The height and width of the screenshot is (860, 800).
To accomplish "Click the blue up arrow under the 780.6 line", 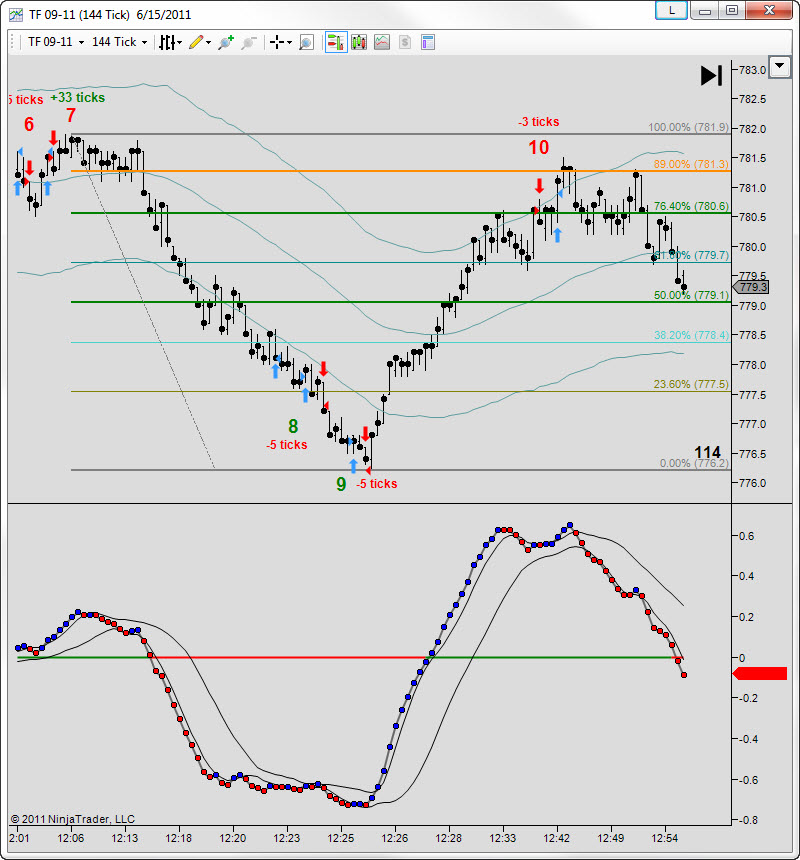I will click(558, 235).
